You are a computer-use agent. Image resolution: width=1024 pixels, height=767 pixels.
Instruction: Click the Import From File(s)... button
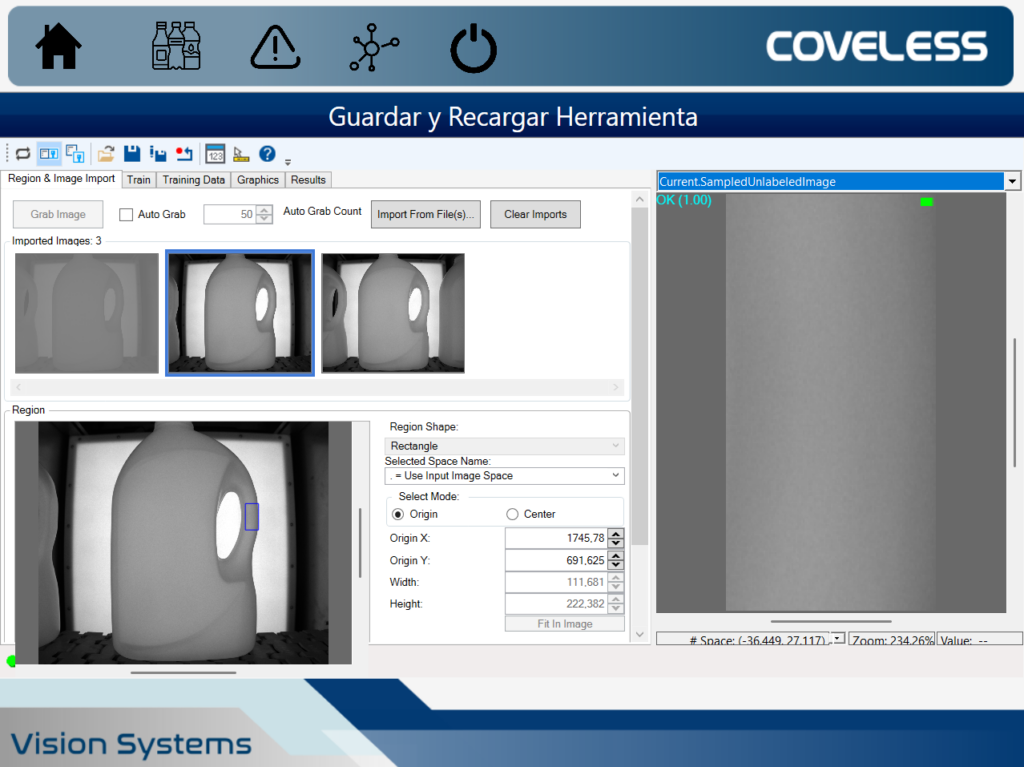427,214
